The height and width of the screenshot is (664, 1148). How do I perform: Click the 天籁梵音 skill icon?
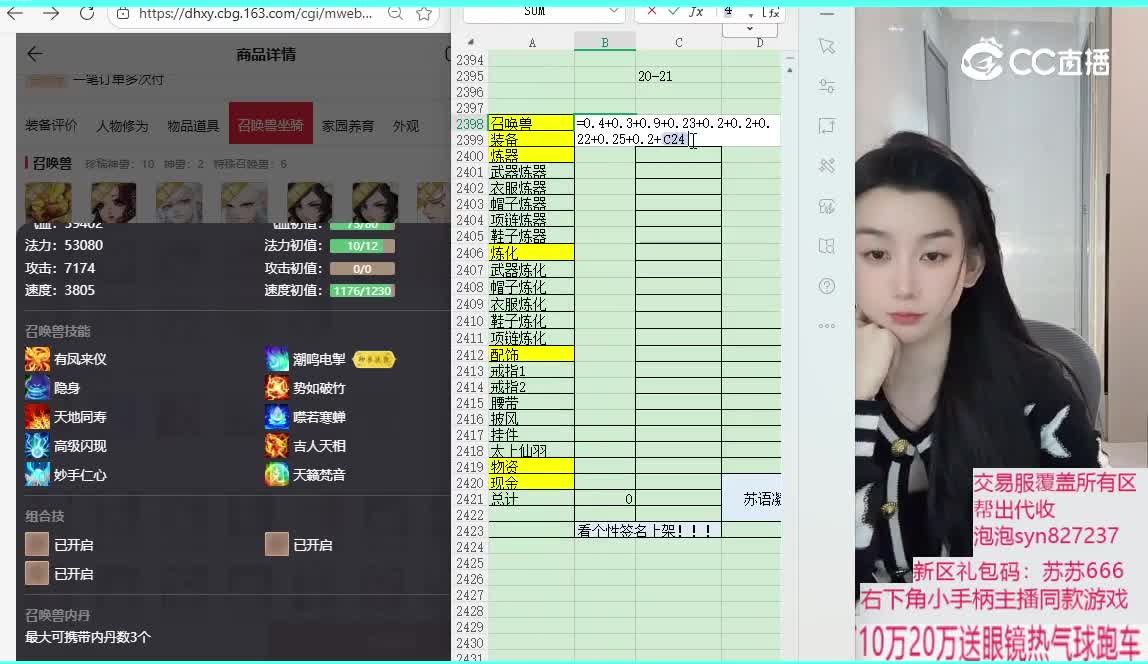pyautogui.click(x=277, y=475)
